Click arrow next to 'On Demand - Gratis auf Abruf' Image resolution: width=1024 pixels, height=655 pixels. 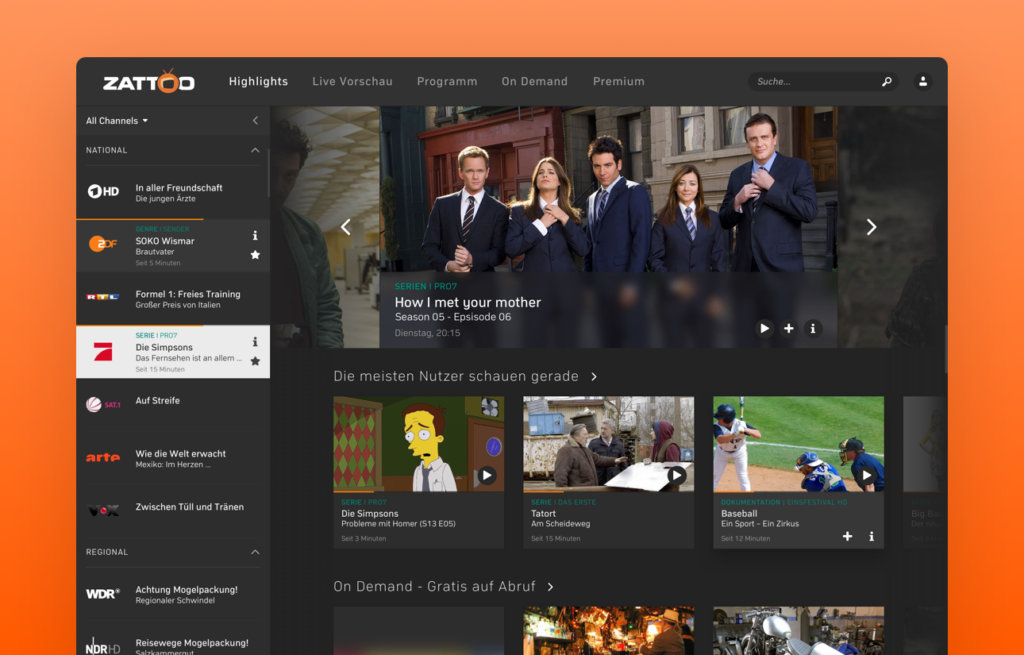(551, 587)
